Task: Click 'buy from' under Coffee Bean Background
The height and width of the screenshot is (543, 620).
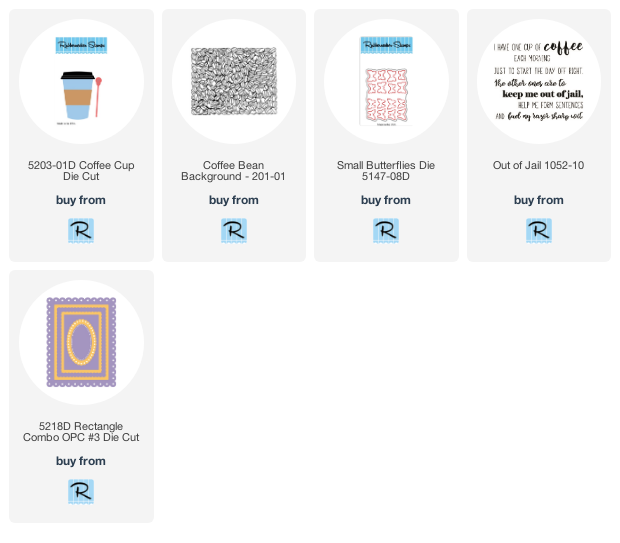Action: pyautogui.click(x=234, y=200)
